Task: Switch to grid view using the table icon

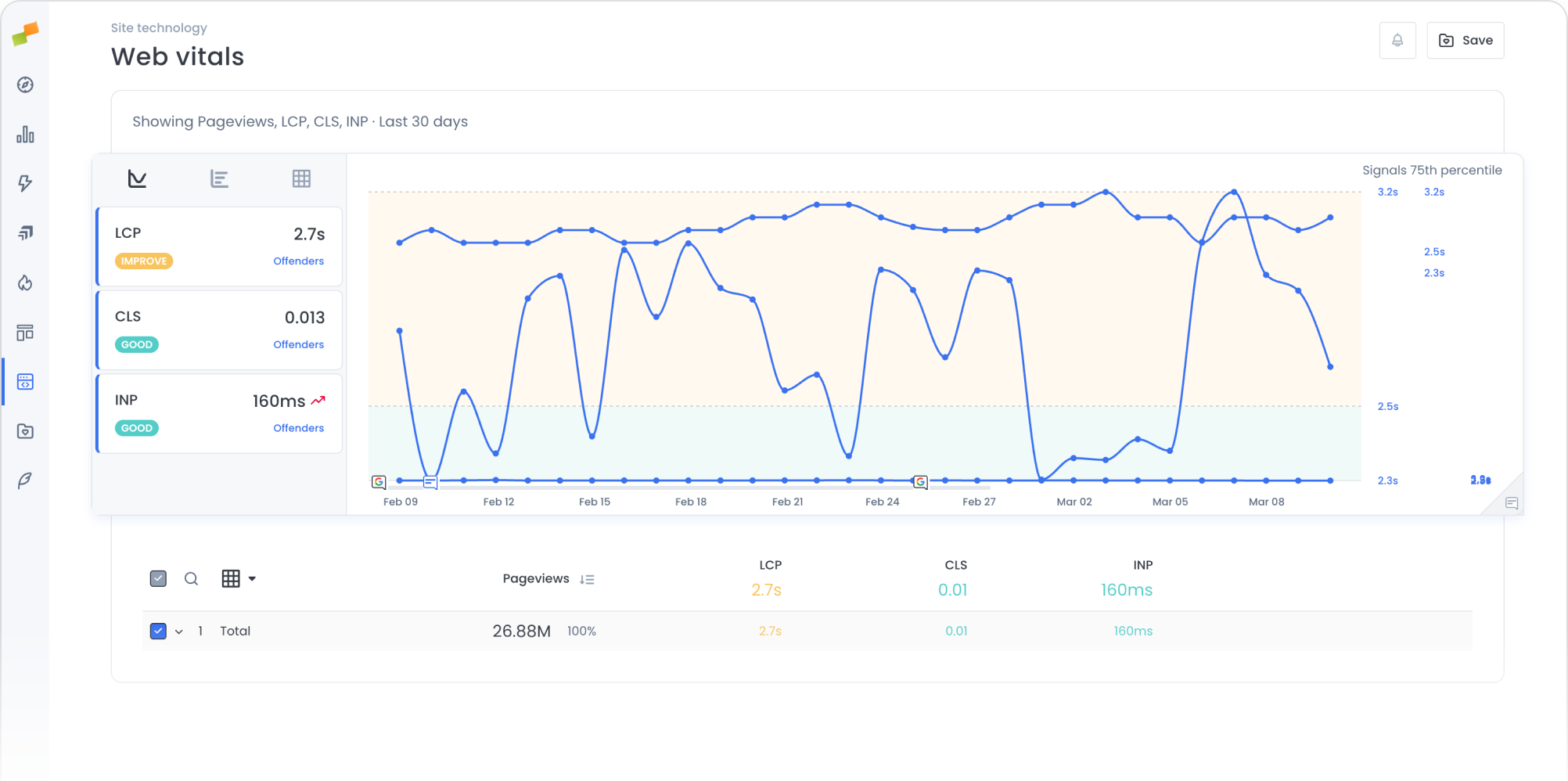Action: pyautogui.click(x=302, y=178)
